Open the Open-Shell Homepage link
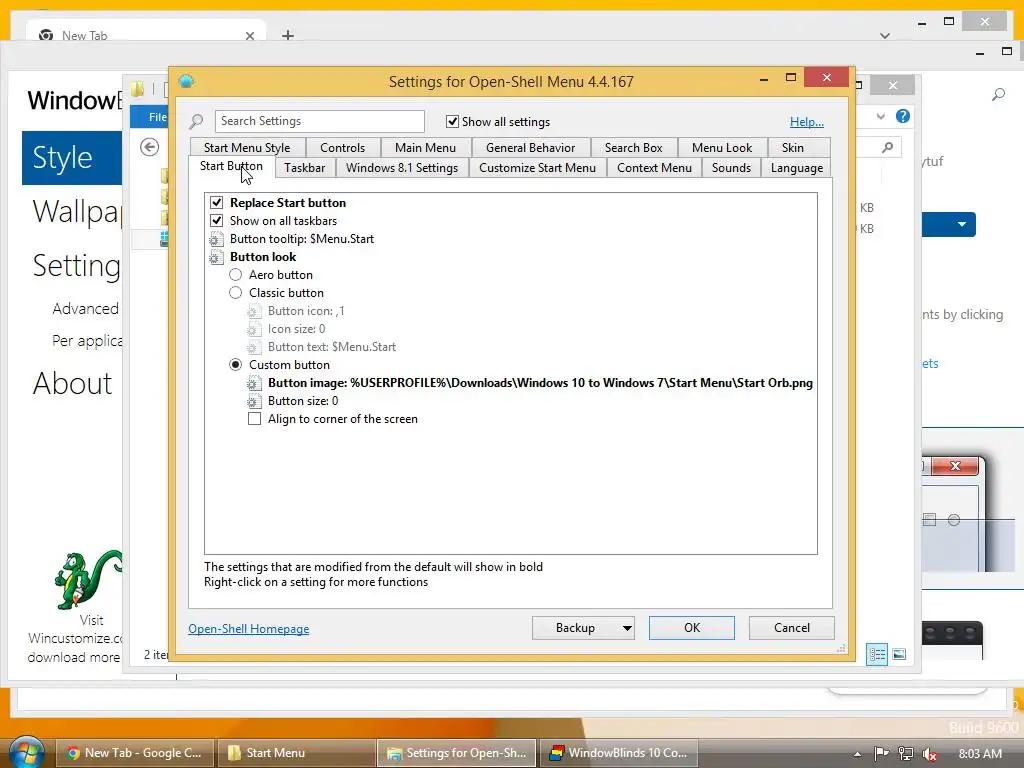The height and width of the screenshot is (768, 1024). [x=249, y=629]
